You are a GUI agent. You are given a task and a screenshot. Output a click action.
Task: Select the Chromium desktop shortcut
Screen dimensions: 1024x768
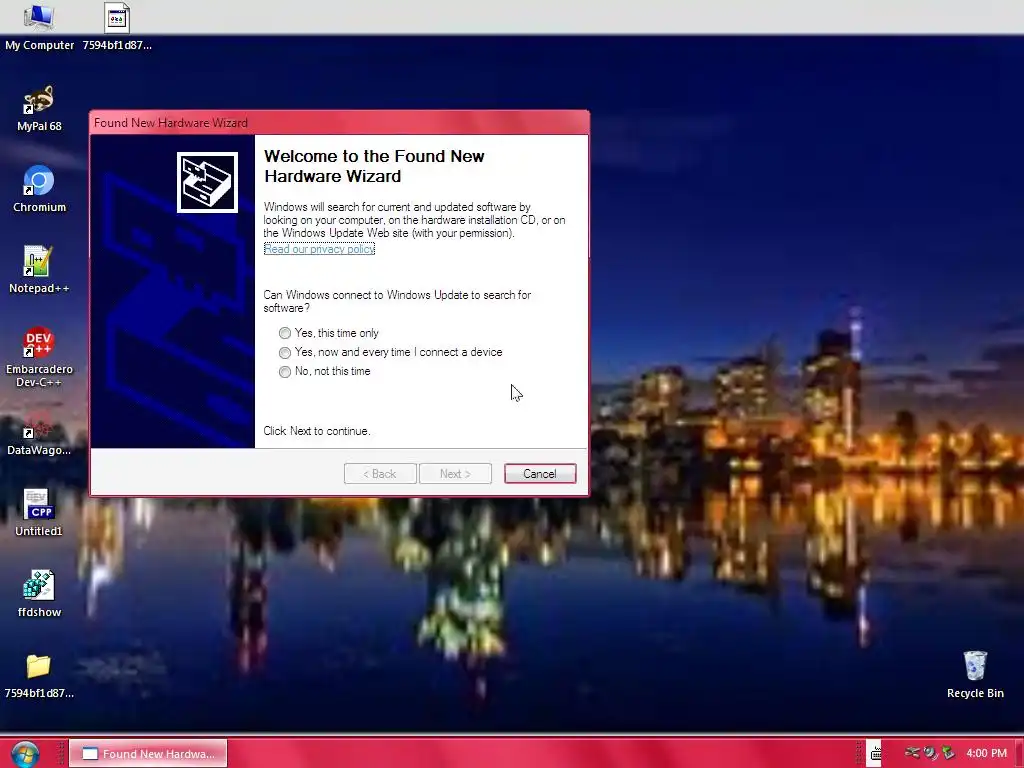click(x=39, y=189)
